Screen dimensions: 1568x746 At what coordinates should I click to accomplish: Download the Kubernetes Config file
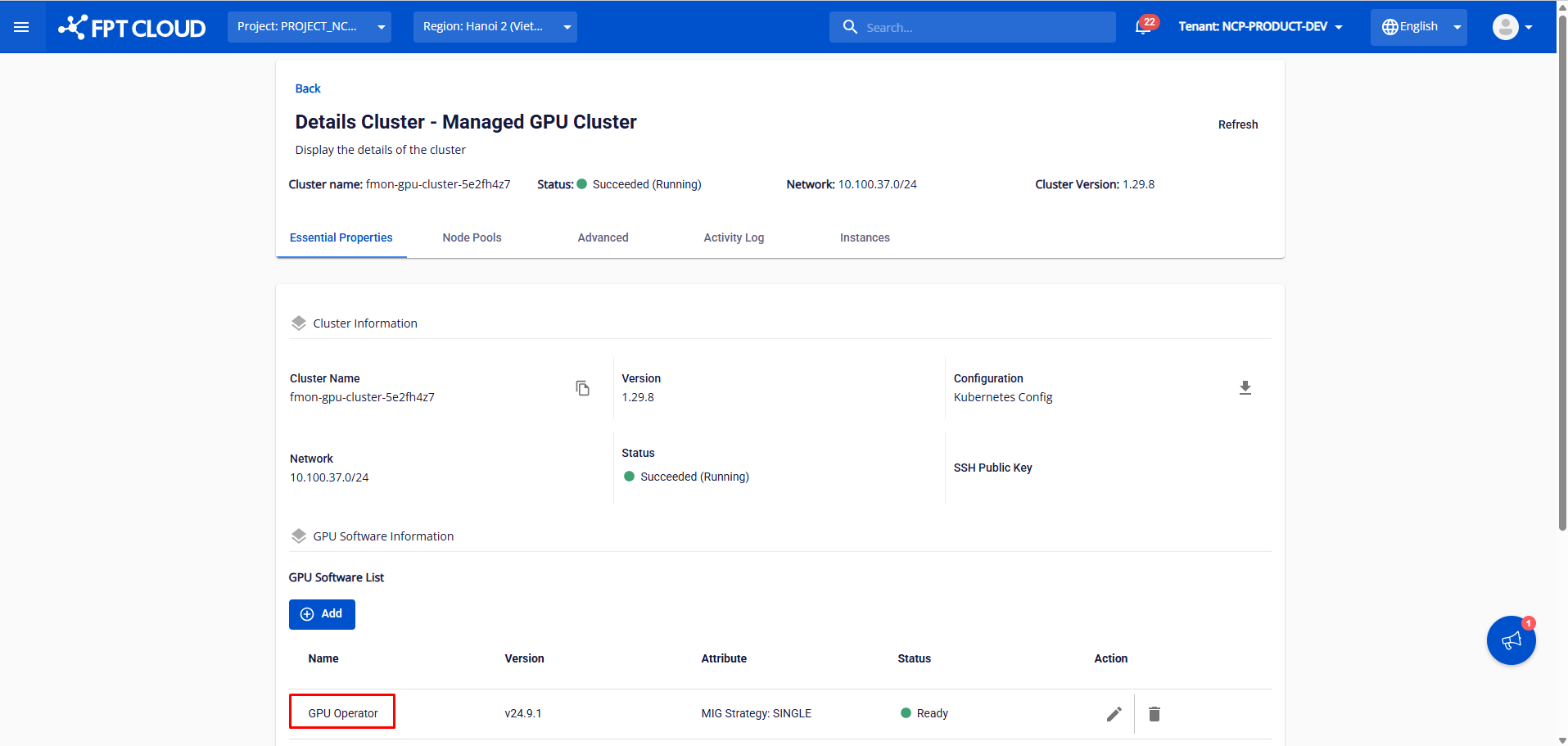point(1245,388)
